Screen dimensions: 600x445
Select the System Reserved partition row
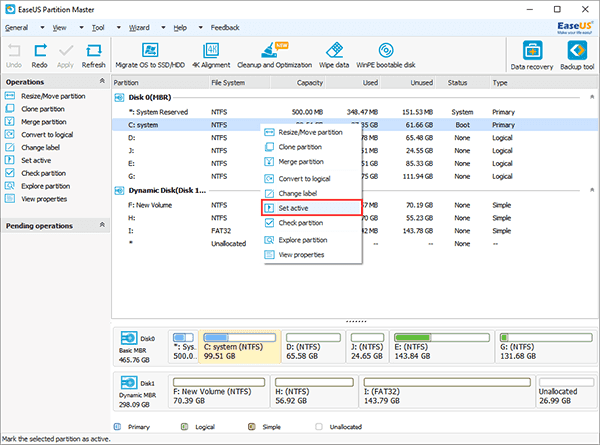click(355, 112)
